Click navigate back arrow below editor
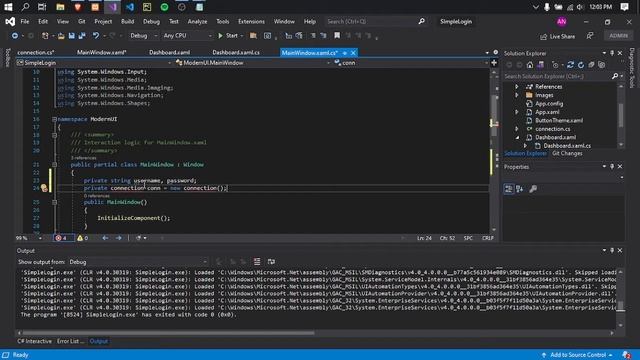This screenshot has height=360, width=640. (105, 238)
